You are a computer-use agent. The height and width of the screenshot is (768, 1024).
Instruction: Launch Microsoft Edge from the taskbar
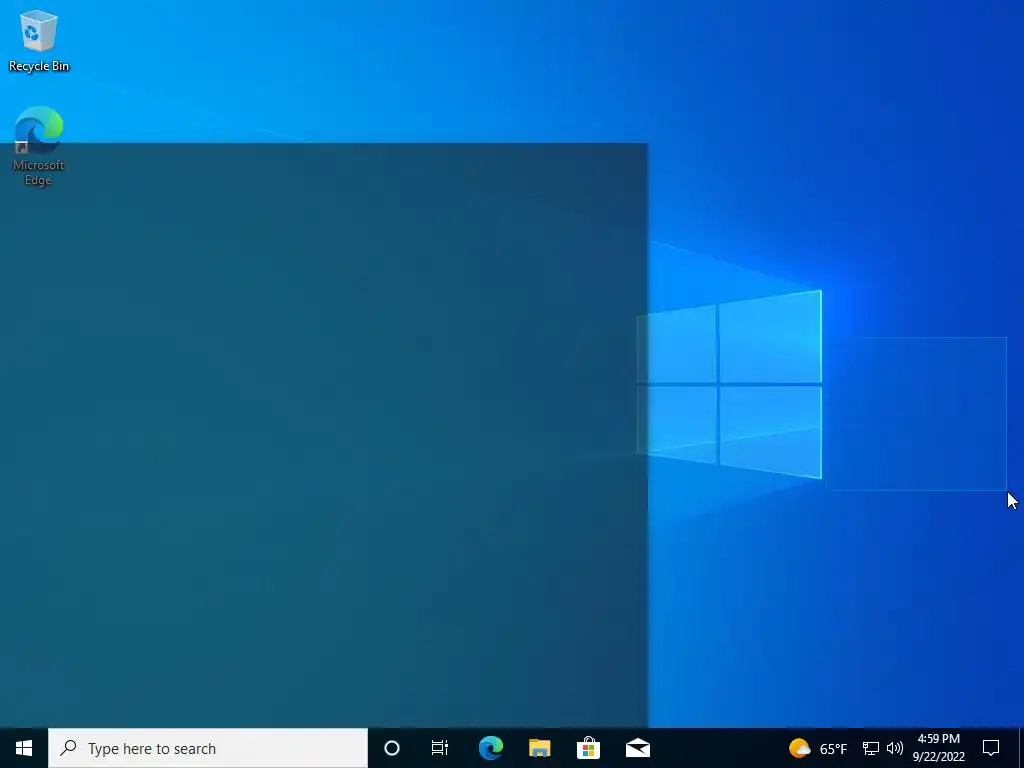490,748
